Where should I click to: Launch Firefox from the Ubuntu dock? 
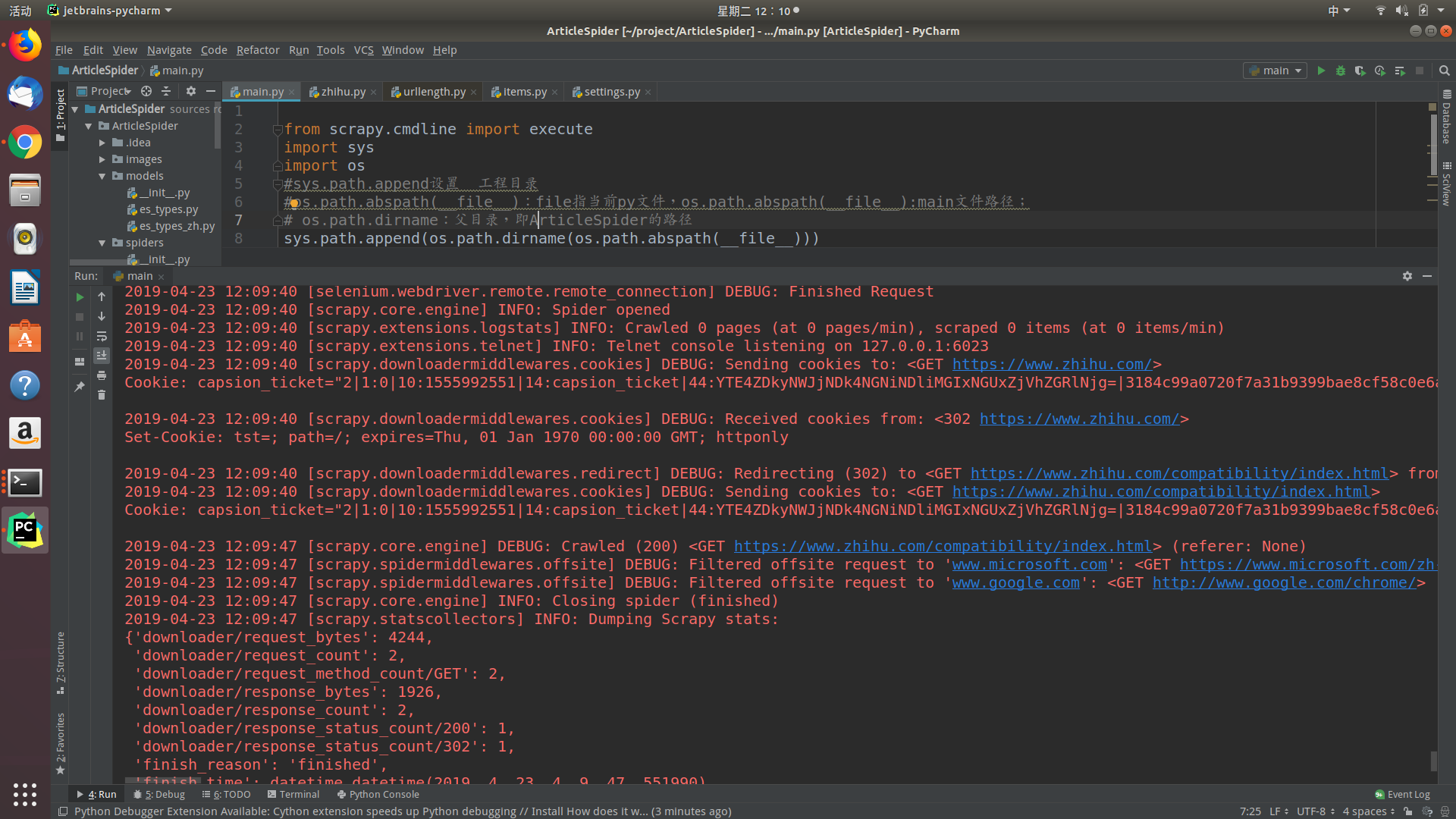pyautogui.click(x=25, y=45)
